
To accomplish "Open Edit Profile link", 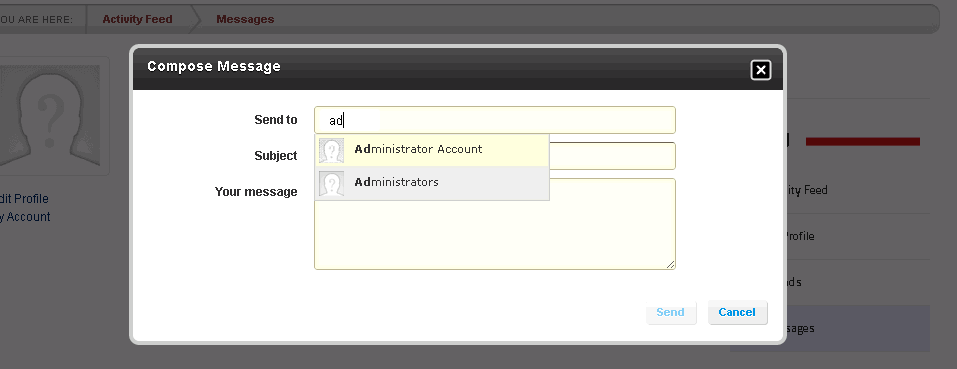I will [x=24, y=199].
